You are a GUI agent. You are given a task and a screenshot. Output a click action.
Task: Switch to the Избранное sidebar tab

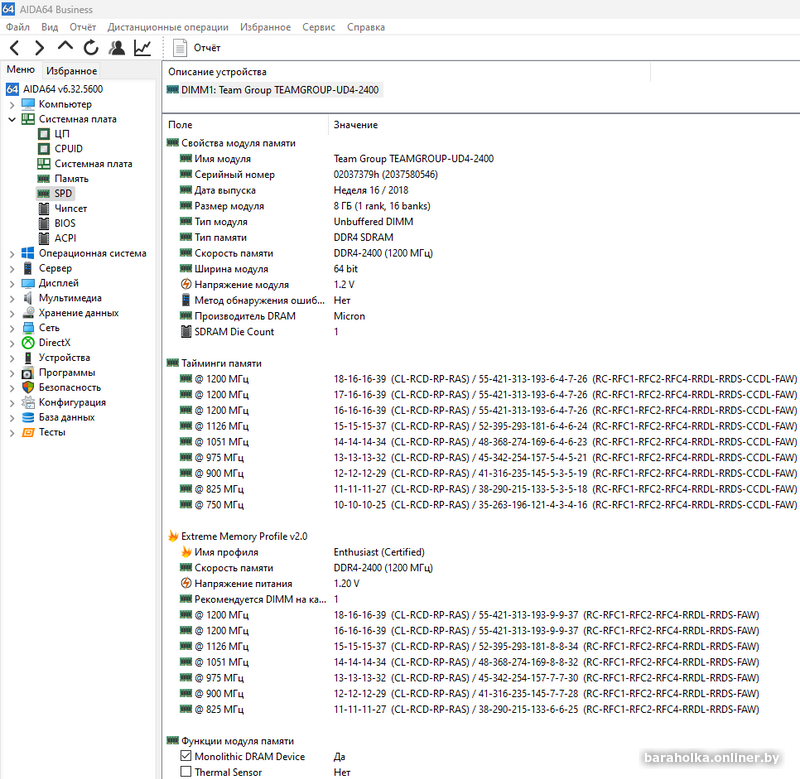pos(71,71)
